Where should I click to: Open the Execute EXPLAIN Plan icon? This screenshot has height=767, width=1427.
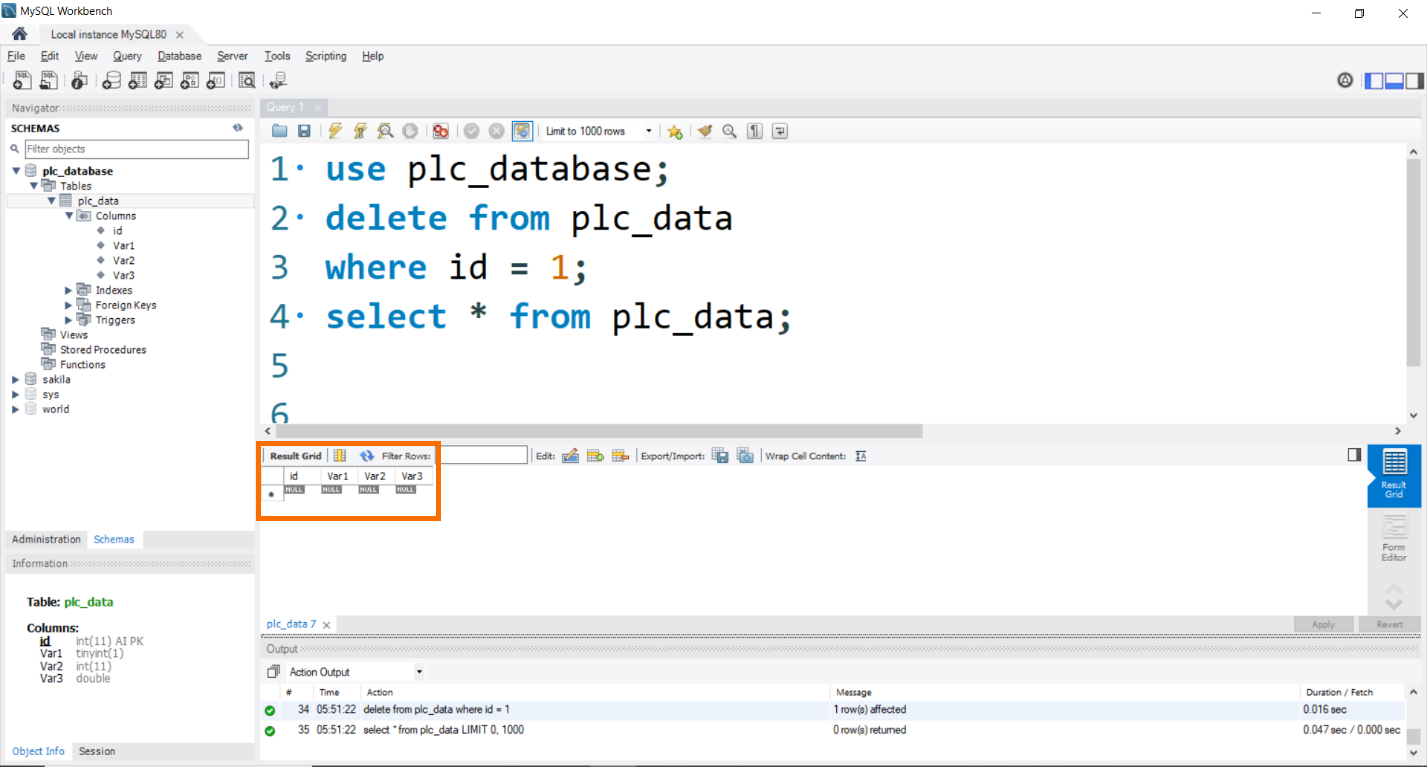pos(385,131)
